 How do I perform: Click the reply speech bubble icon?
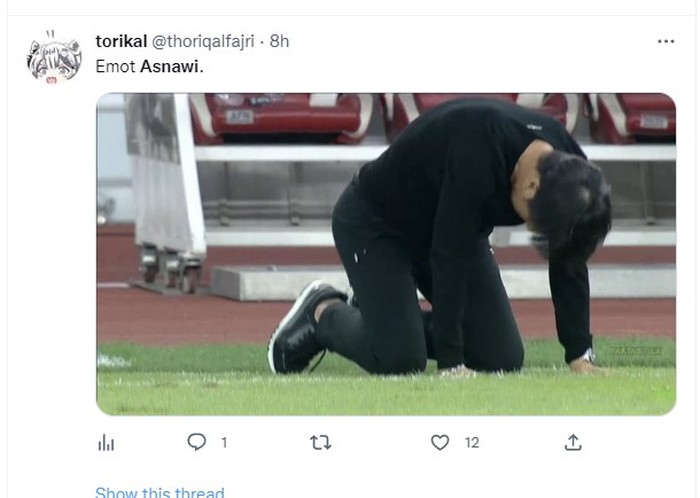197,442
